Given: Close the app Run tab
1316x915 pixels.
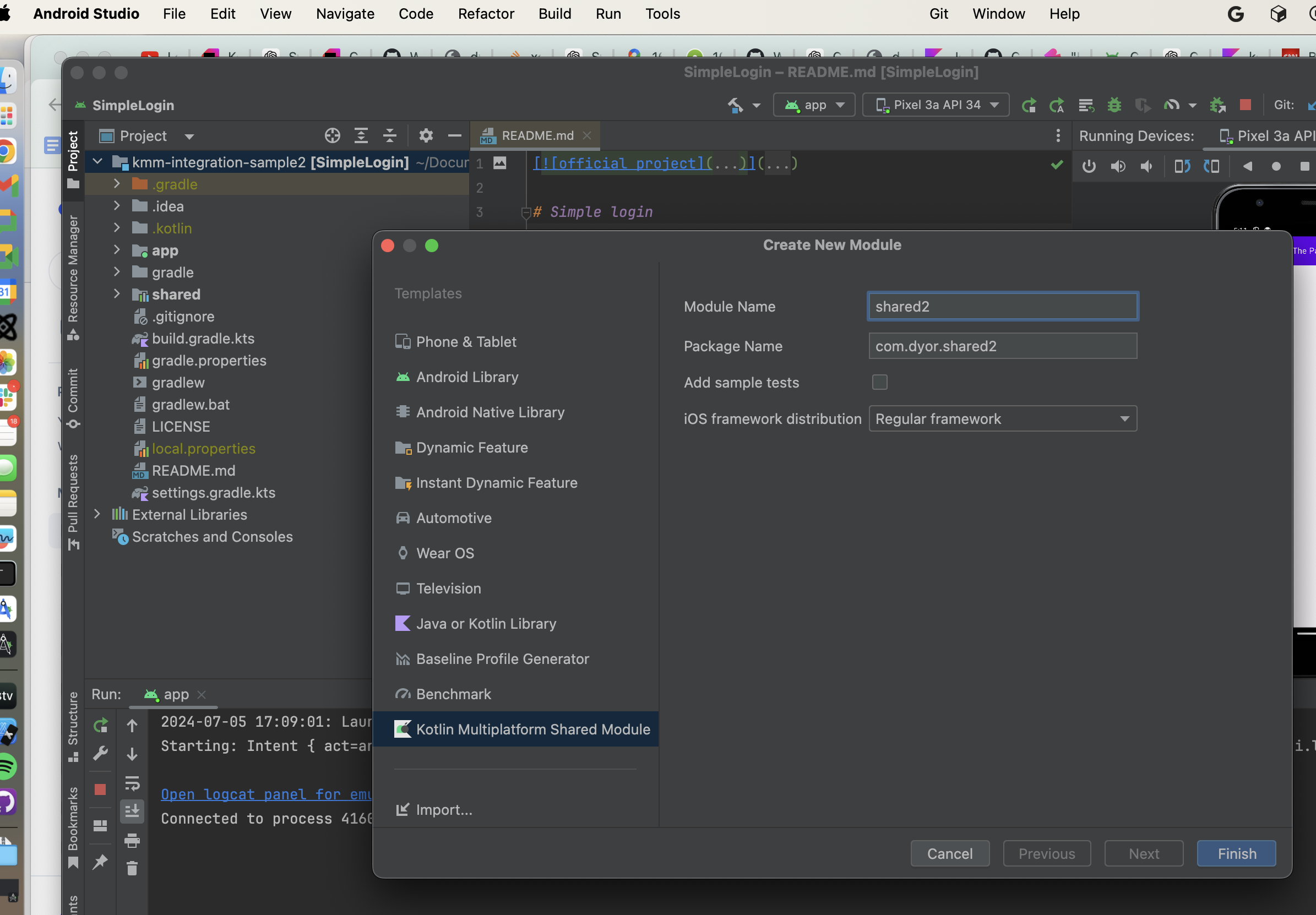Looking at the screenshot, I should (x=201, y=694).
